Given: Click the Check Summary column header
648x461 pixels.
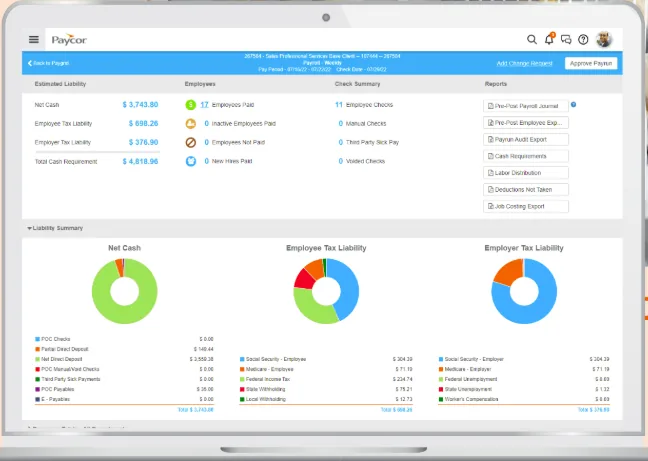Looking at the screenshot, I should pyautogui.click(x=357, y=84).
